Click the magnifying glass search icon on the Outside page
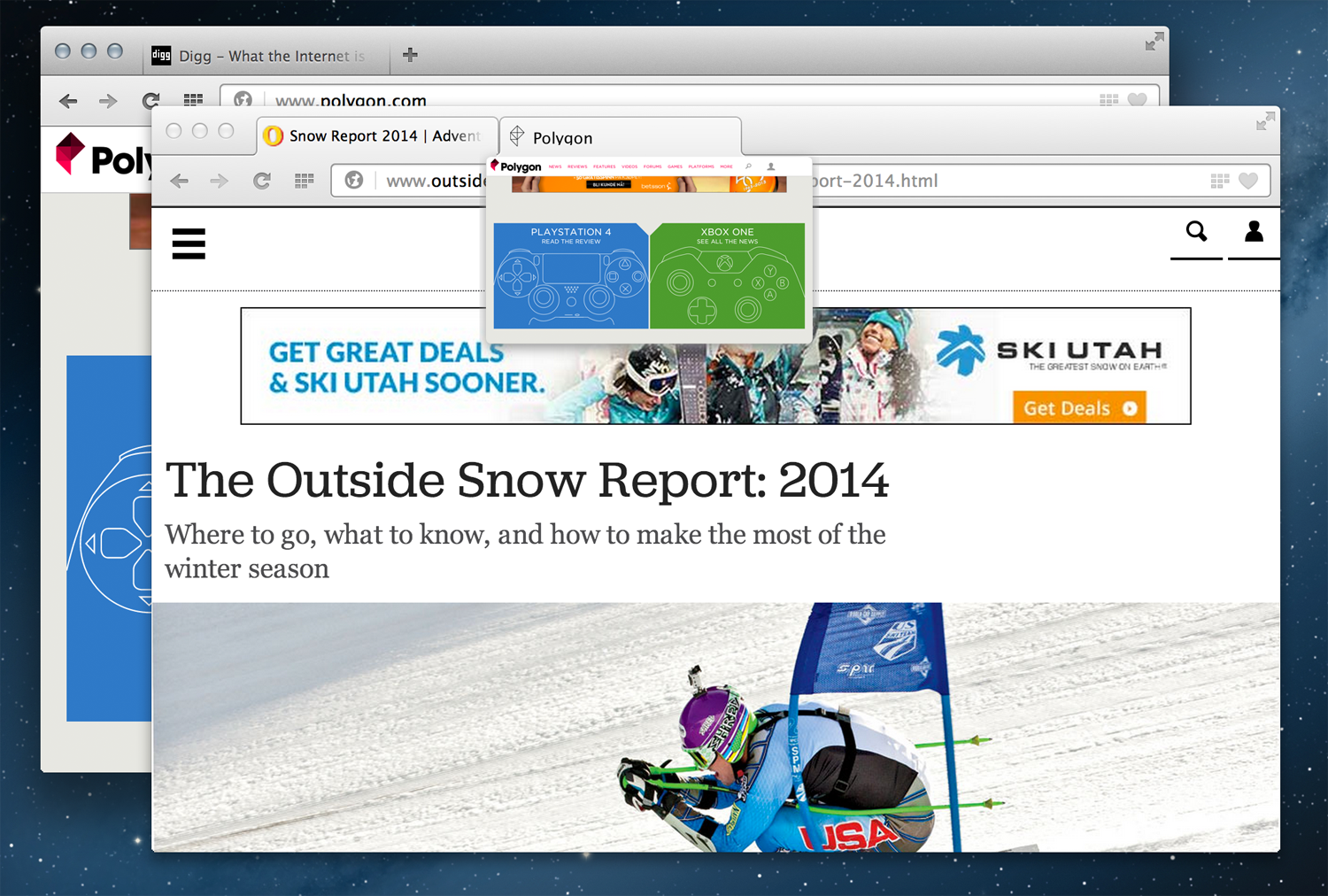The image size is (1328, 896). click(x=1196, y=232)
